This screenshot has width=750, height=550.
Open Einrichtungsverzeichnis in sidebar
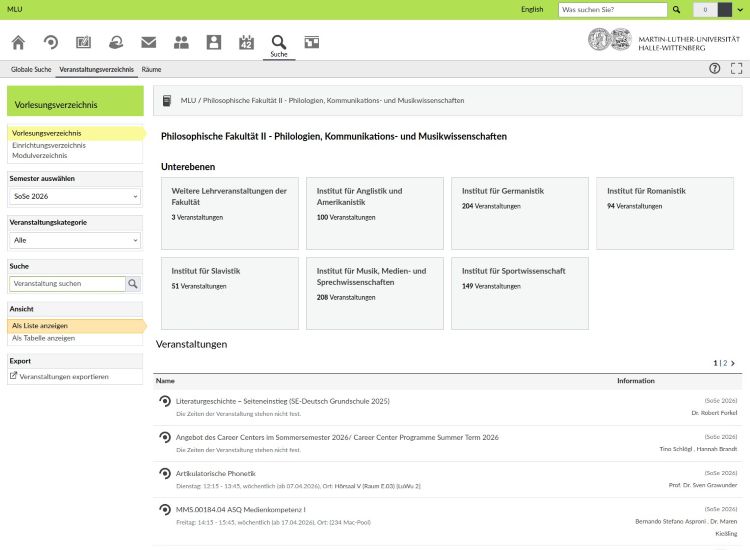click(49, 145)
